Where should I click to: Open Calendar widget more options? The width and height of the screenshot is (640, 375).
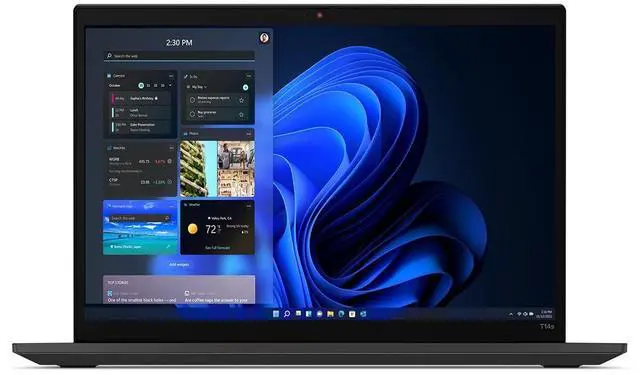point(171,76)
